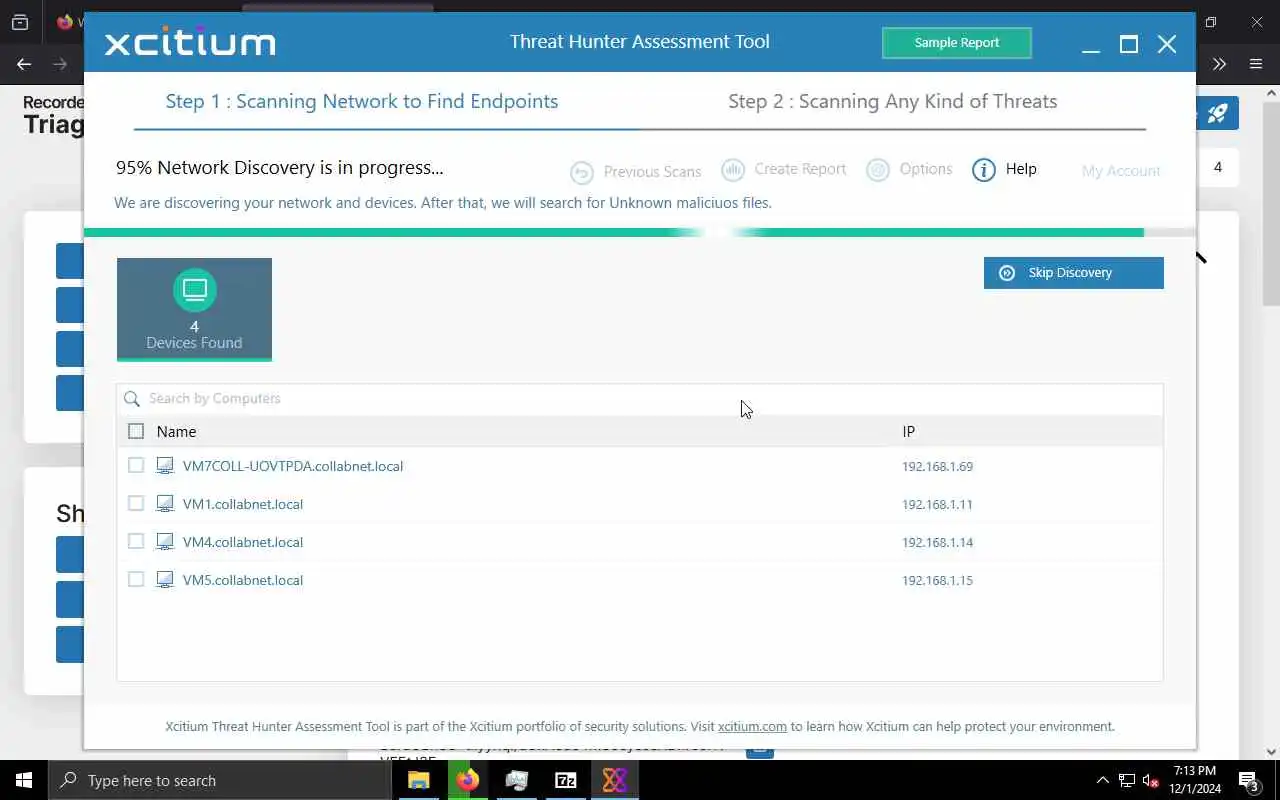1280x800 pixels.
Task: Open the Sample Report
Action: pos(956,43)
